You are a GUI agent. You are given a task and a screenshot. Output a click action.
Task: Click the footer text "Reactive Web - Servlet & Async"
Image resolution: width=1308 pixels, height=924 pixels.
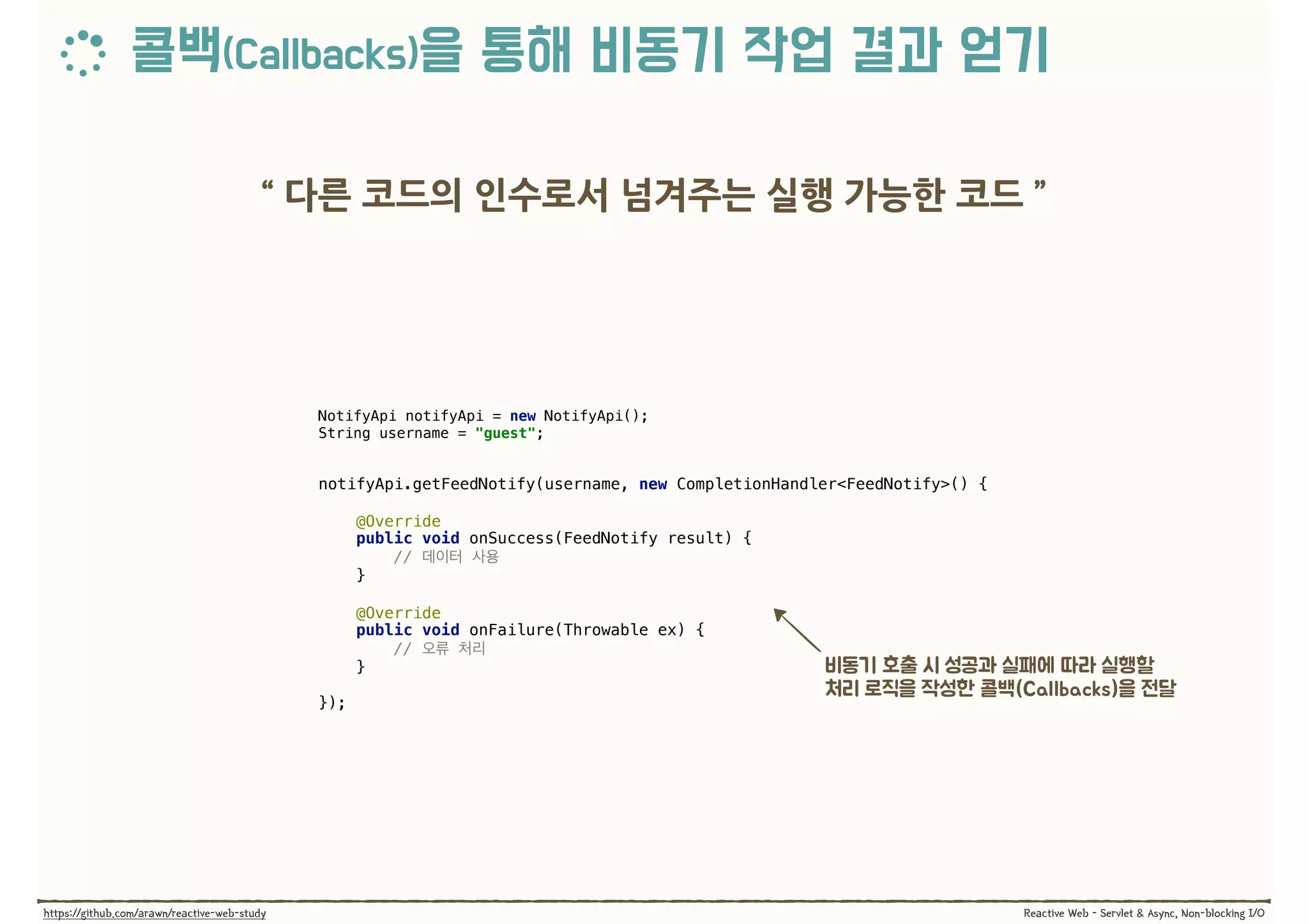click(1143, 913)
